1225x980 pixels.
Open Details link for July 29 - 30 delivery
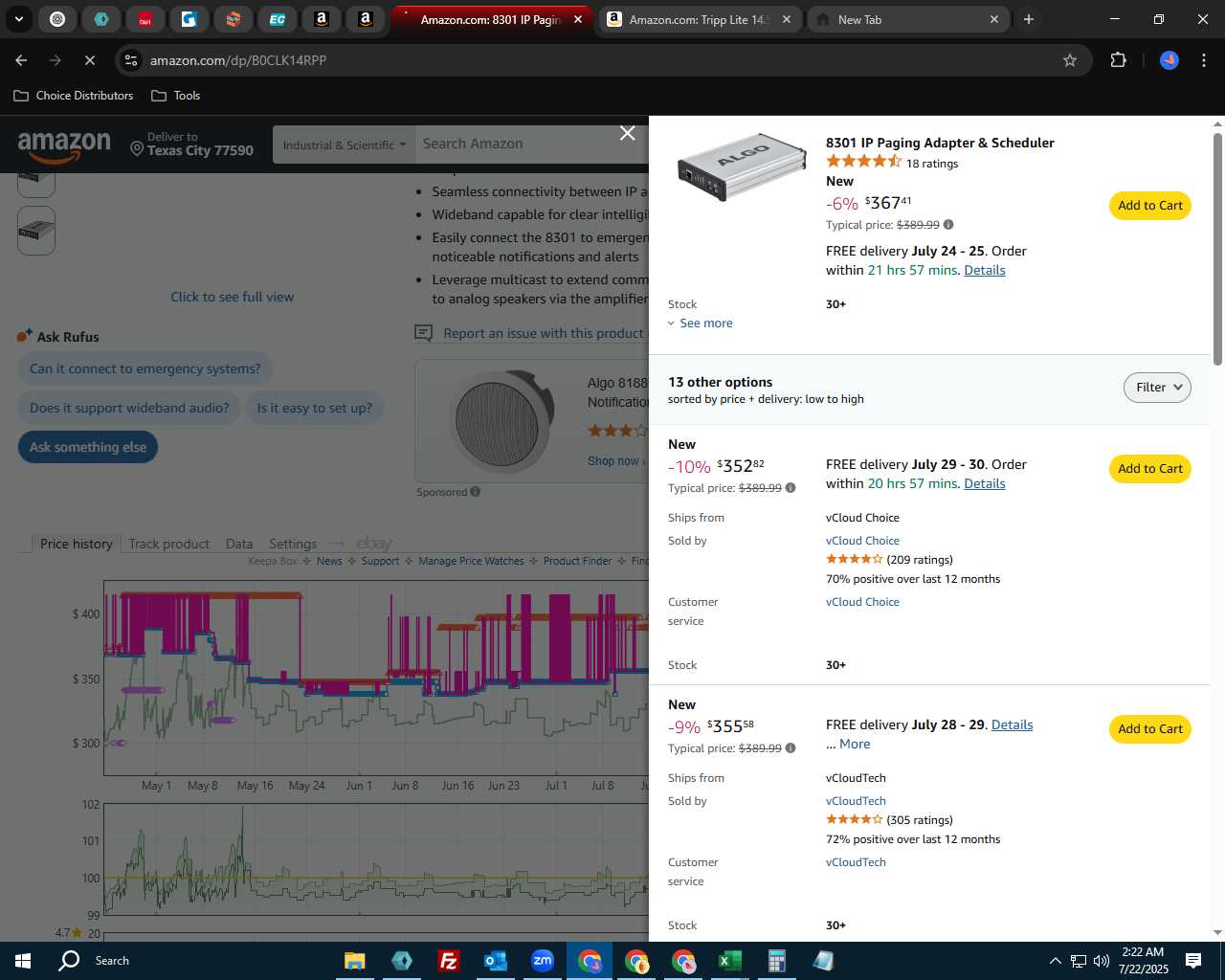point(985,484)
